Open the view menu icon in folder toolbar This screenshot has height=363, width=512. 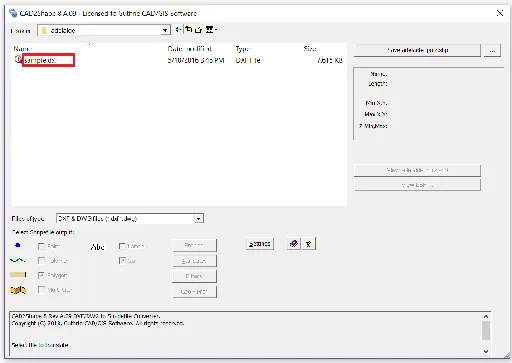tap(211, 30)
